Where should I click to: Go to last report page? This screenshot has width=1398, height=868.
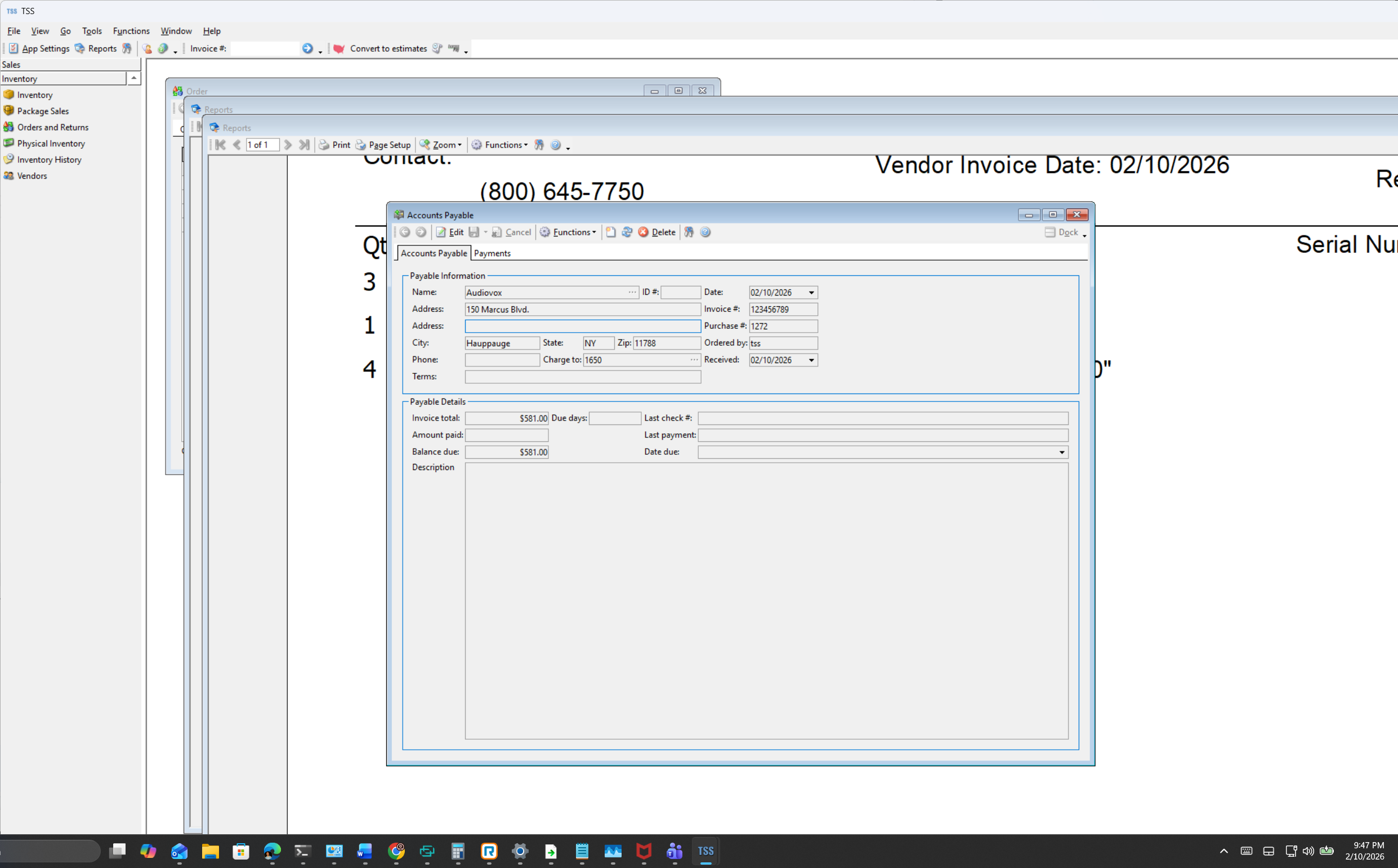click(304, 145)
